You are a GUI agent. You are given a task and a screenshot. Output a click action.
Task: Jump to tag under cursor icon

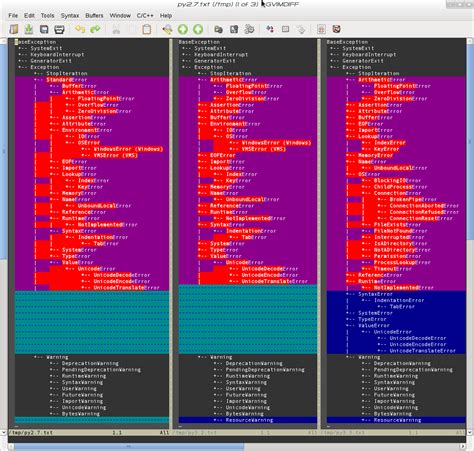point(301,29)
